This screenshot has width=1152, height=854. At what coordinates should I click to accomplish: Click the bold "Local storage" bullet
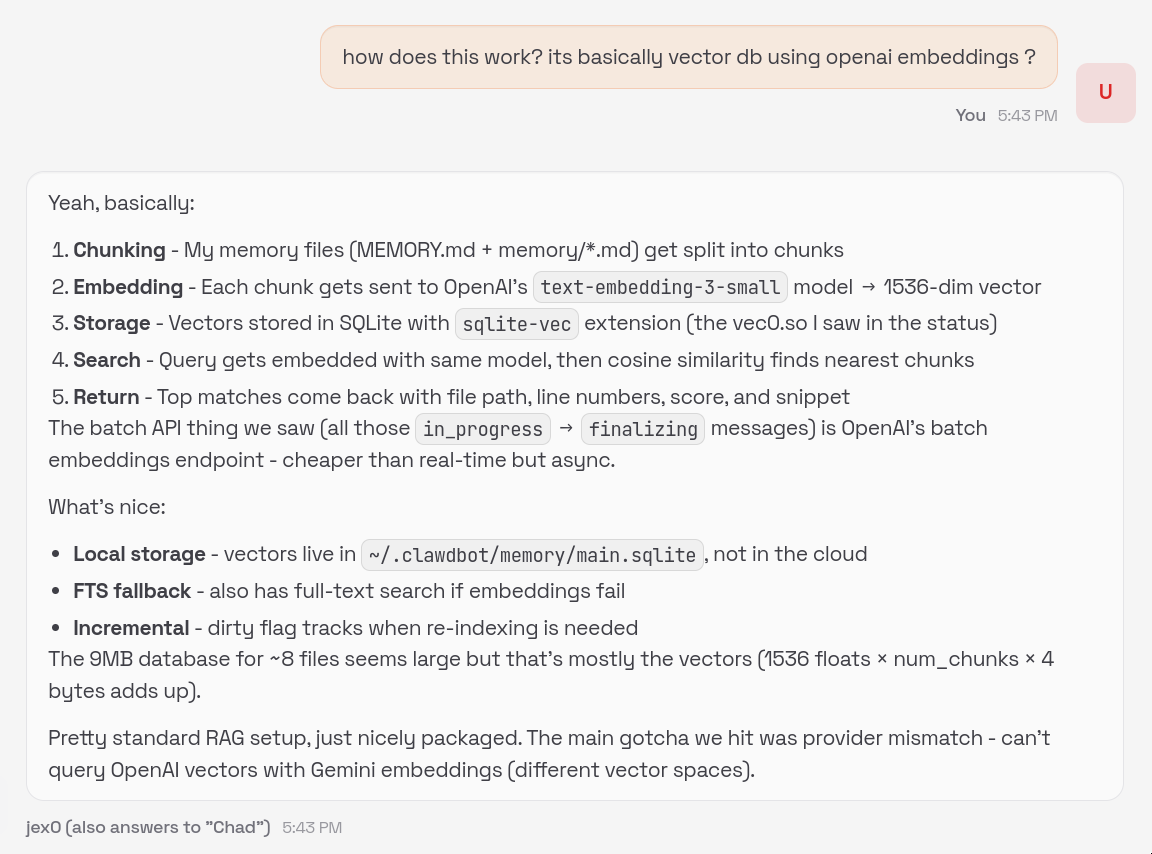point(139,554)
